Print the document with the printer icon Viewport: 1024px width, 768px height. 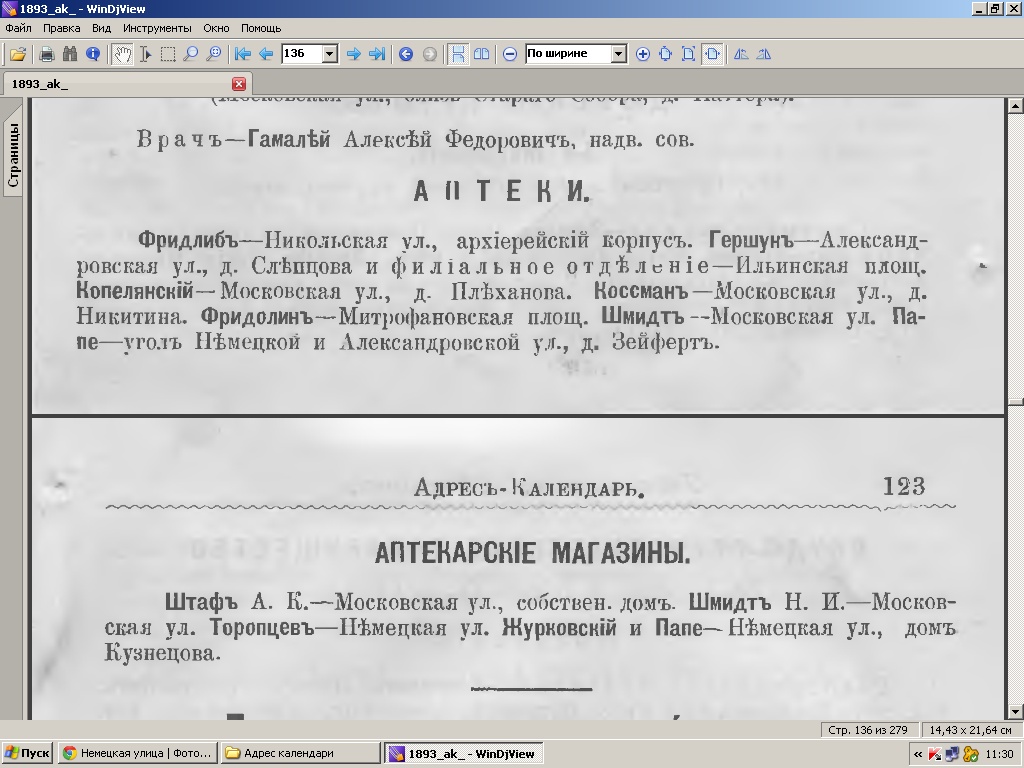point(46,54)
